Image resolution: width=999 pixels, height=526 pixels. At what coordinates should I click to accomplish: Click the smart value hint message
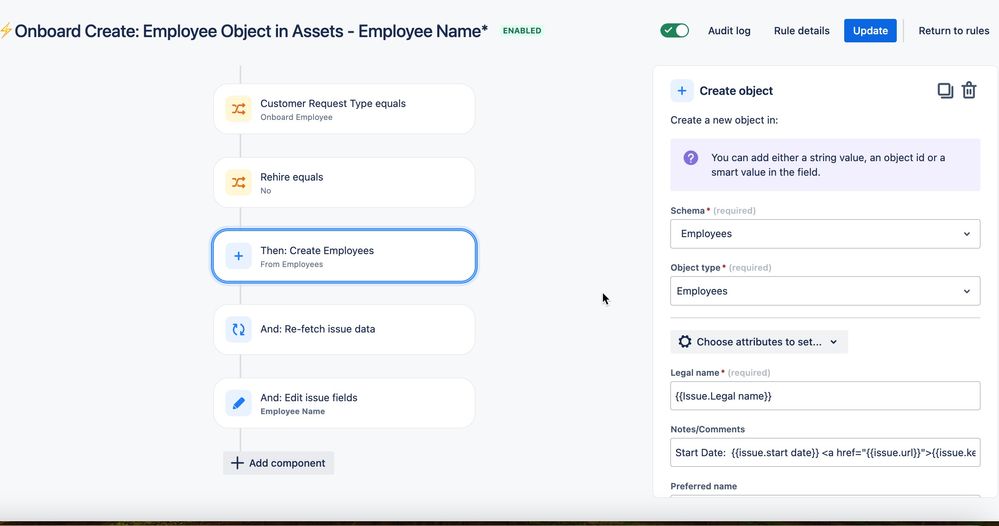pyautogui.click(x=828, y=165)
